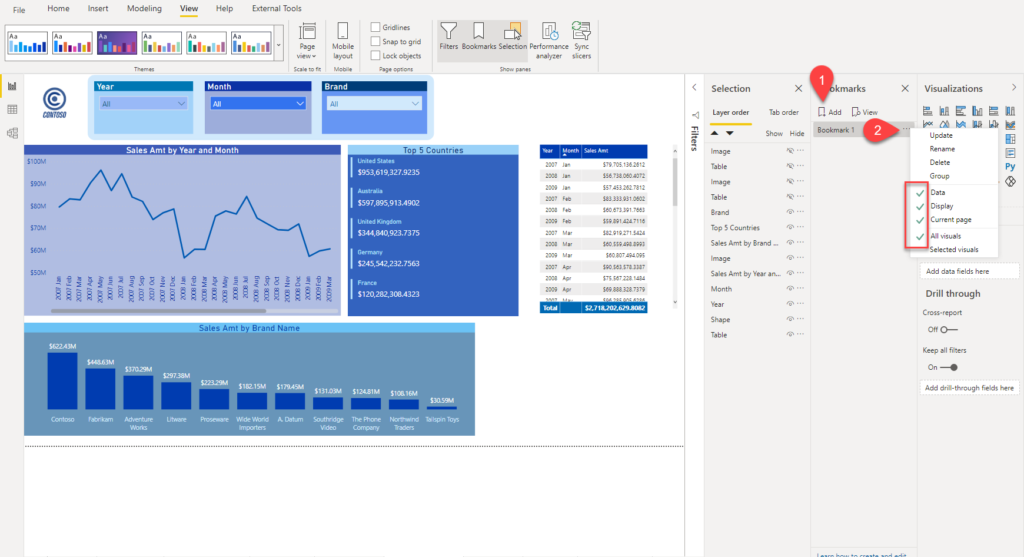Switch to the Home ribbon tab

(58, 8)
